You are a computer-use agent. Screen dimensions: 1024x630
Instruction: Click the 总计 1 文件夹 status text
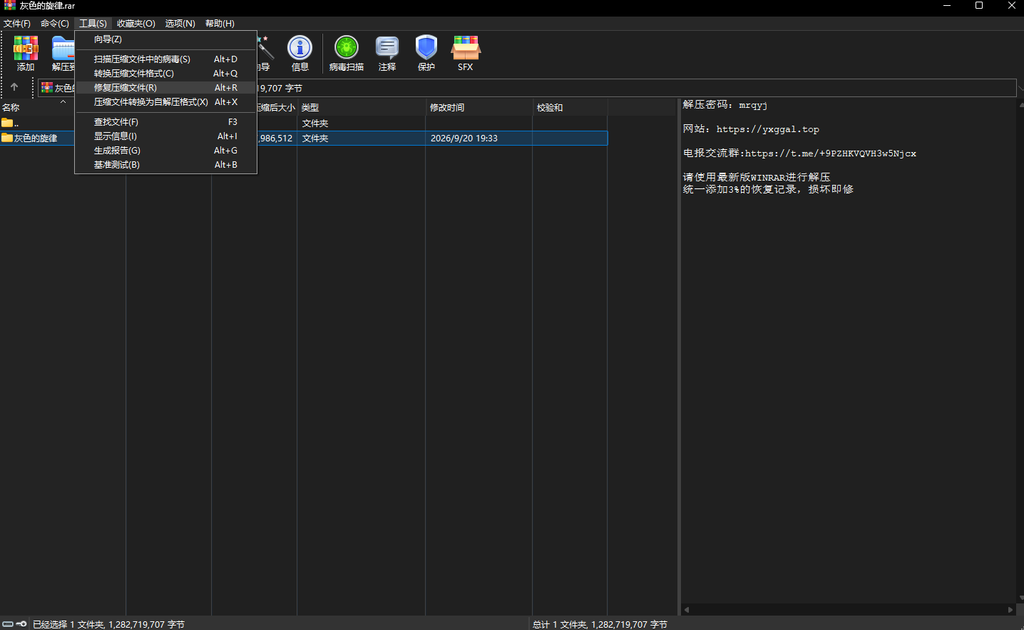(x=600, y=625)
